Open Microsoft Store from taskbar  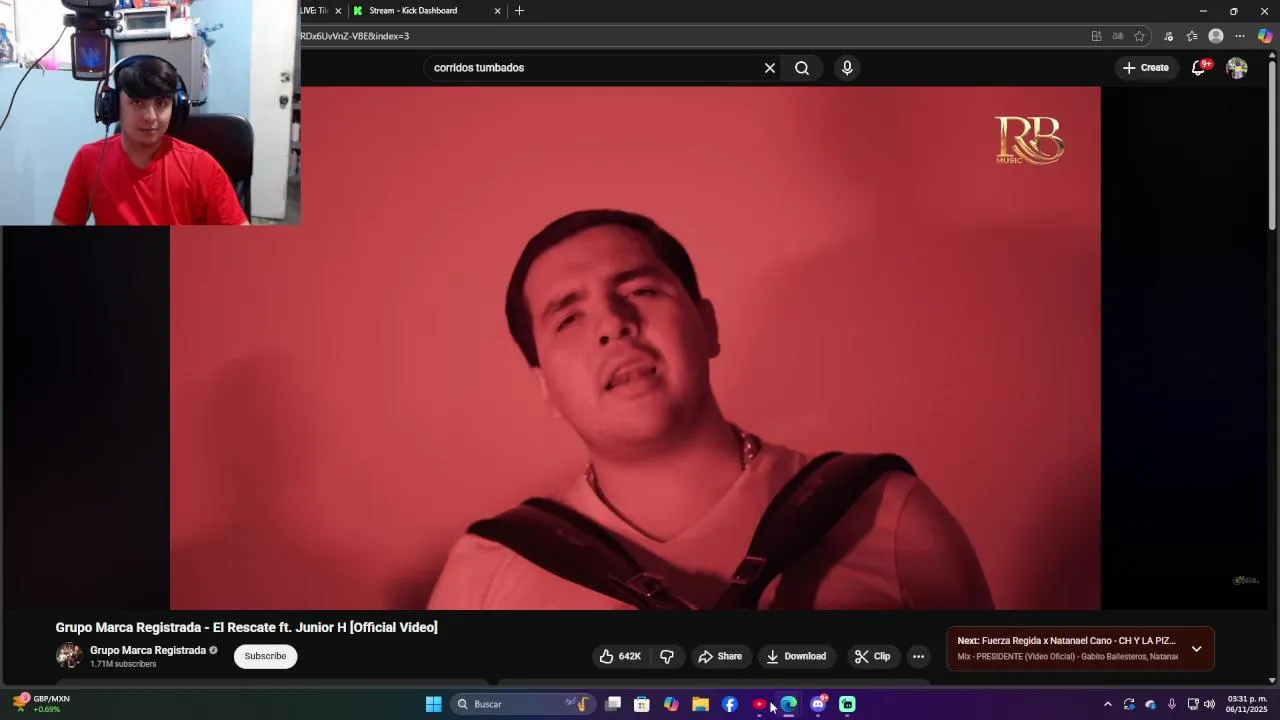coord(642,704)
